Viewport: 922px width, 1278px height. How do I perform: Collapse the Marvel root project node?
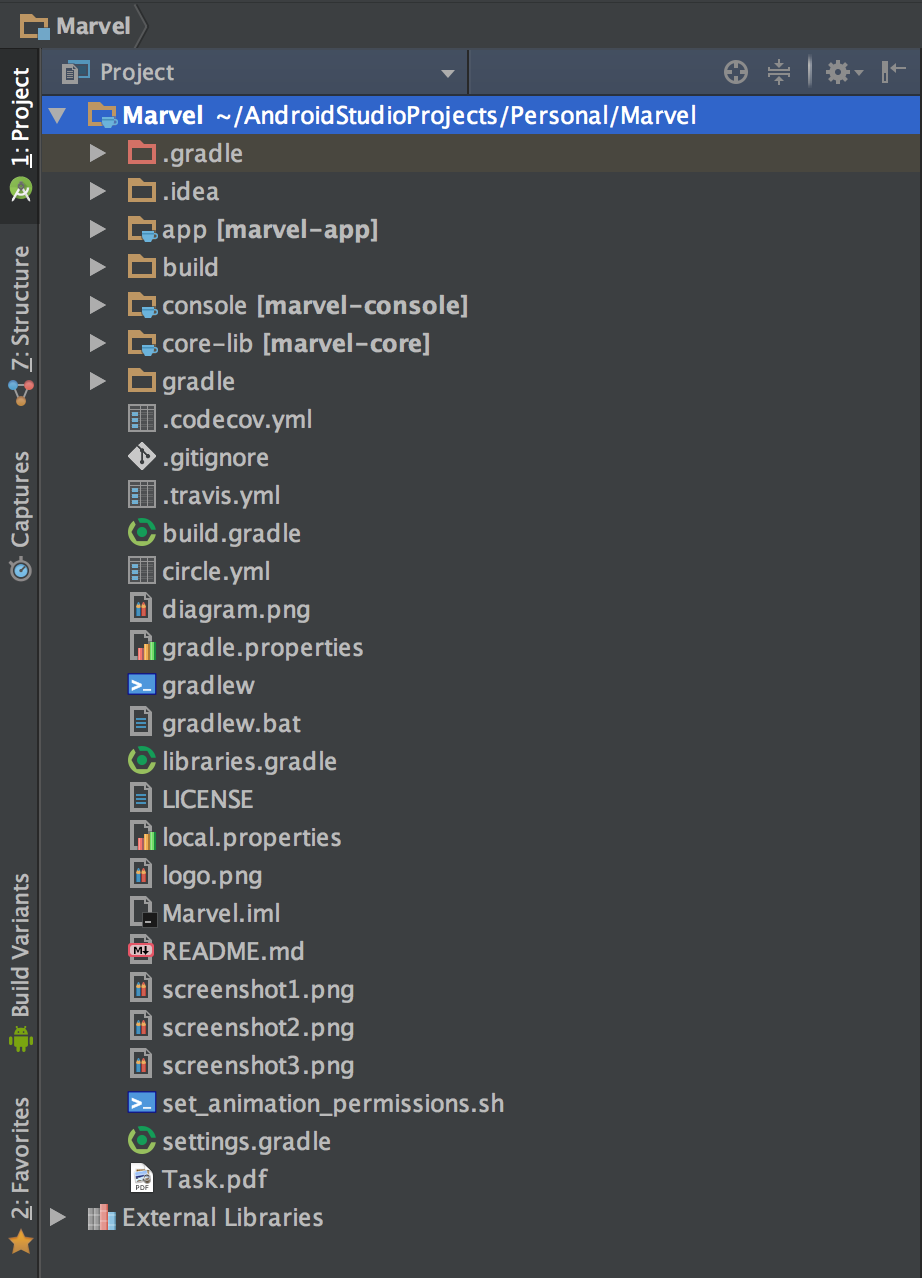click(x=57, y=116)
